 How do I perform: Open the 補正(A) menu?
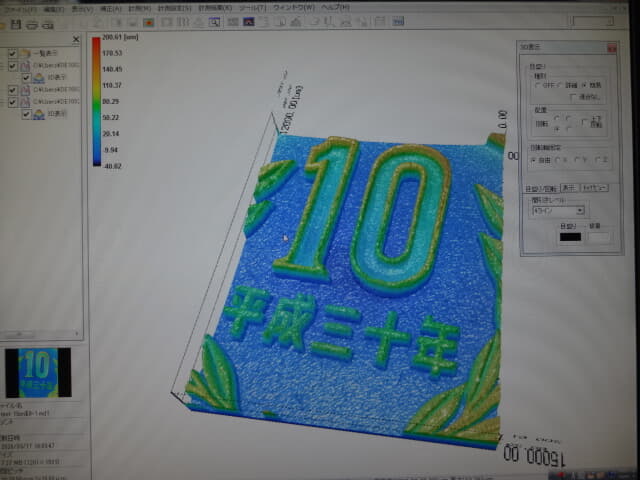coord(111,9)
